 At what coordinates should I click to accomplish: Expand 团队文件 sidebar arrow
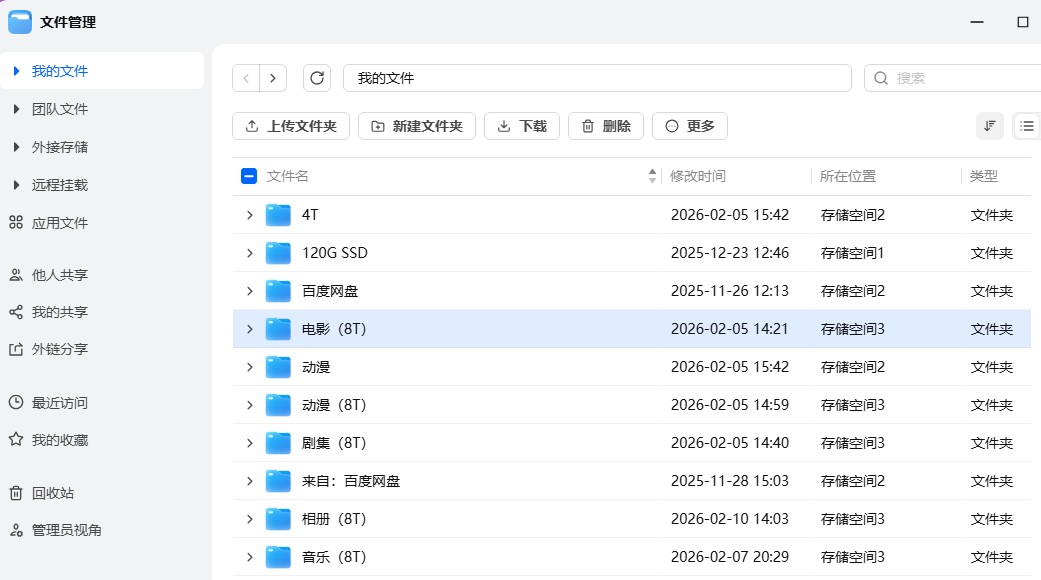coord(17,109)
